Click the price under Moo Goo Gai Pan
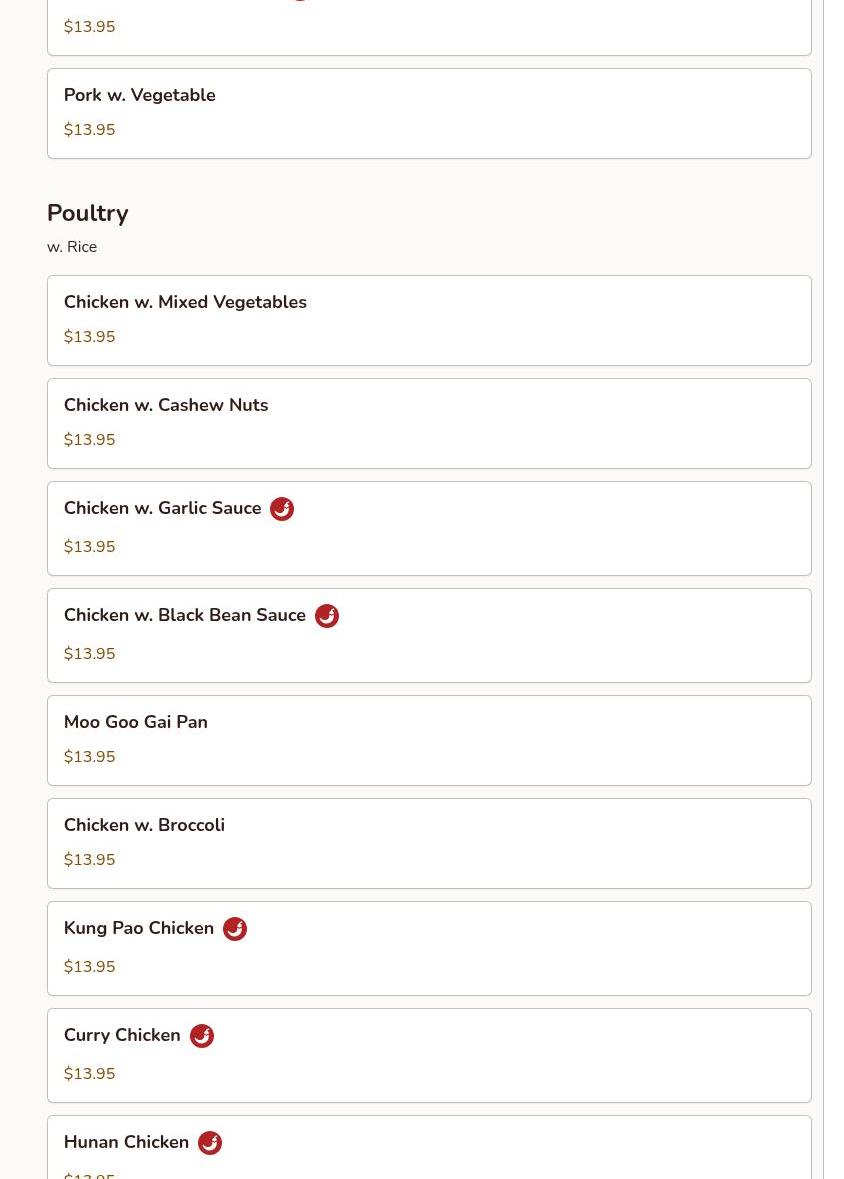Screen dimensions: 844x1179 point(90,756)
